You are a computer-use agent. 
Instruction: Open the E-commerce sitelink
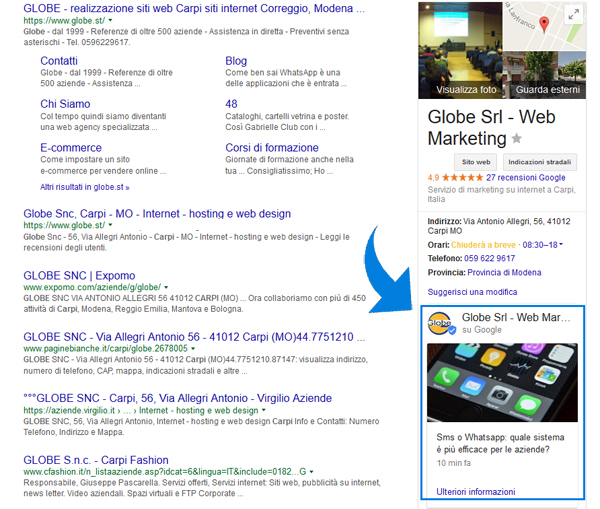(x=71, y=148)
